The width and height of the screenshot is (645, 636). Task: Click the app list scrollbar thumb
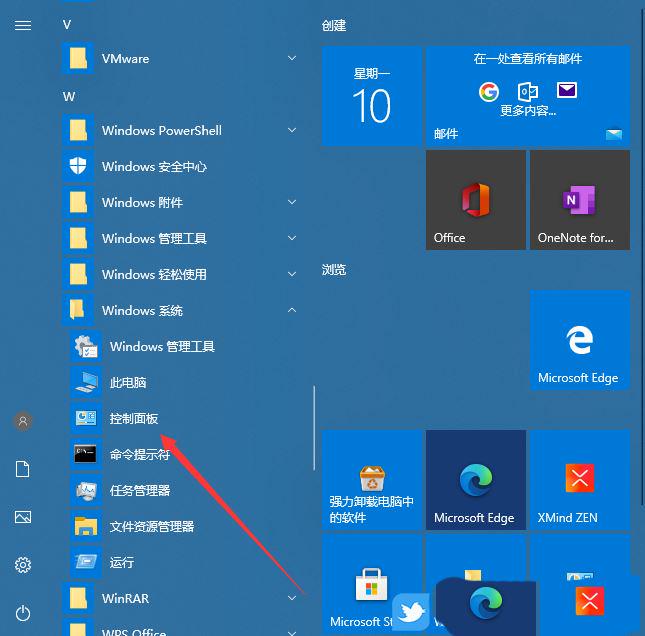pyautogui.click(x=314, y=428)
